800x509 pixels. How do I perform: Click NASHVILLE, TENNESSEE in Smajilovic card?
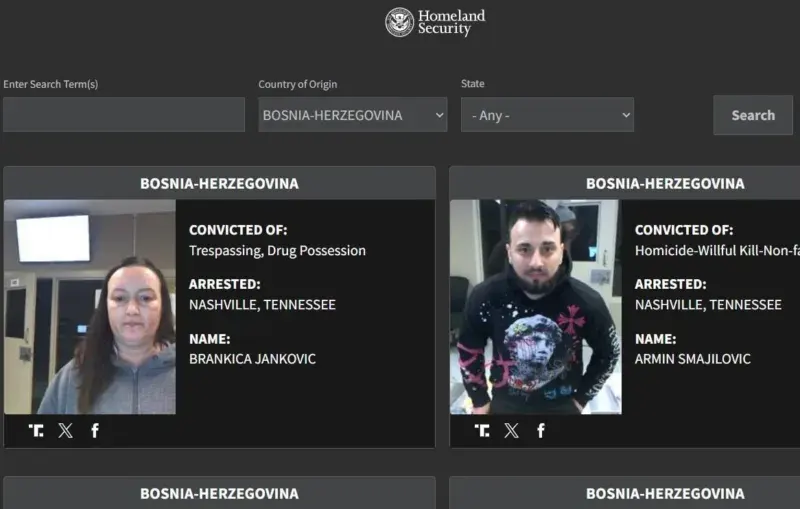708,305
